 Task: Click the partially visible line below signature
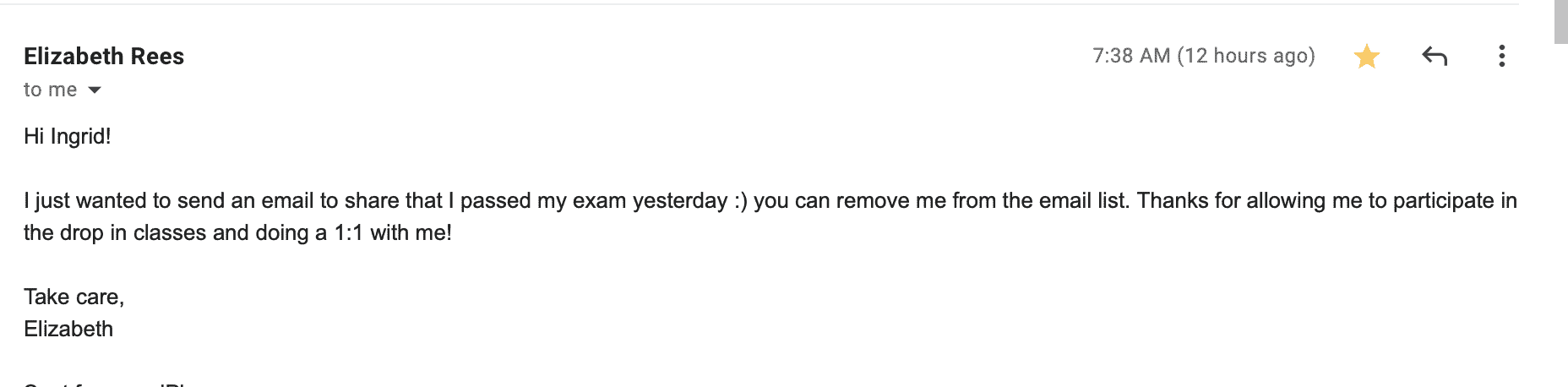coord(105,384)
